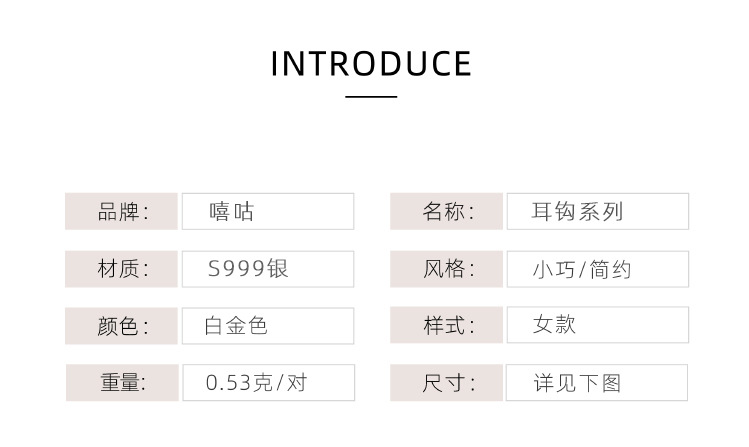Image resolution: width=749 pixels, height=447 pixels.
Task: Select the 品牌 label cell
Action: [121, 212]
